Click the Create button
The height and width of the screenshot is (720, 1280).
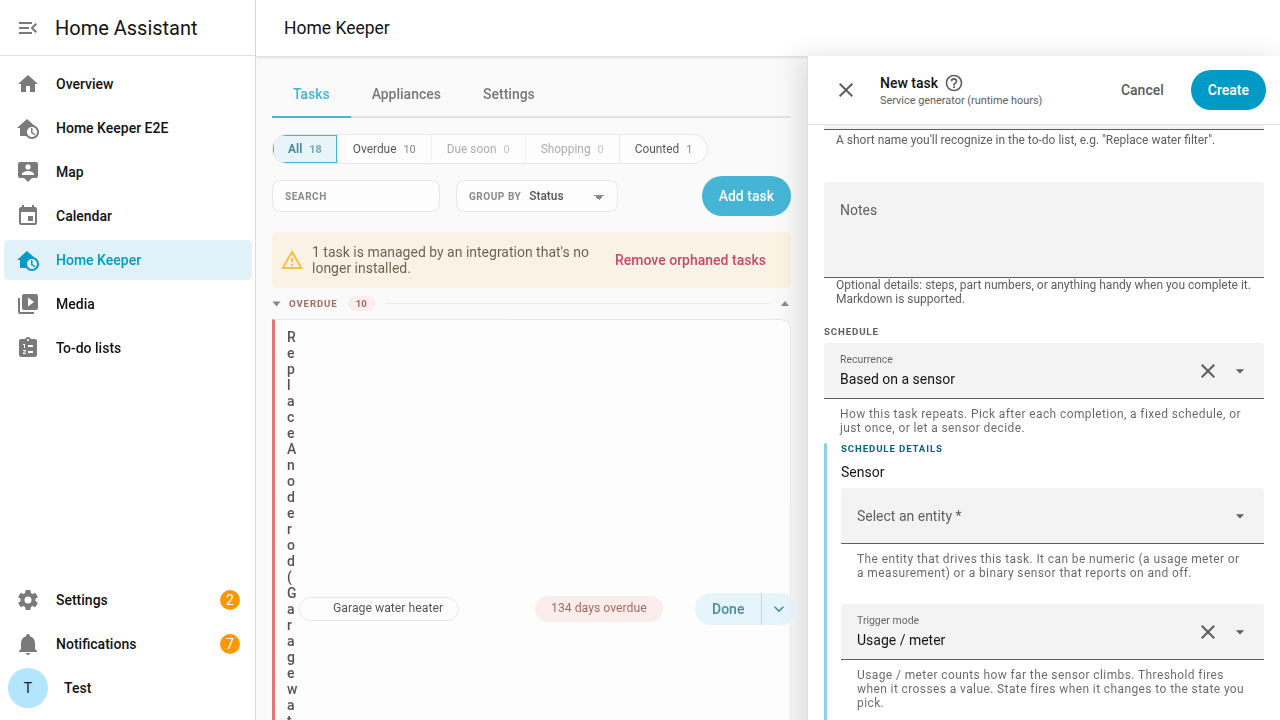click(x=1228, y=90)
